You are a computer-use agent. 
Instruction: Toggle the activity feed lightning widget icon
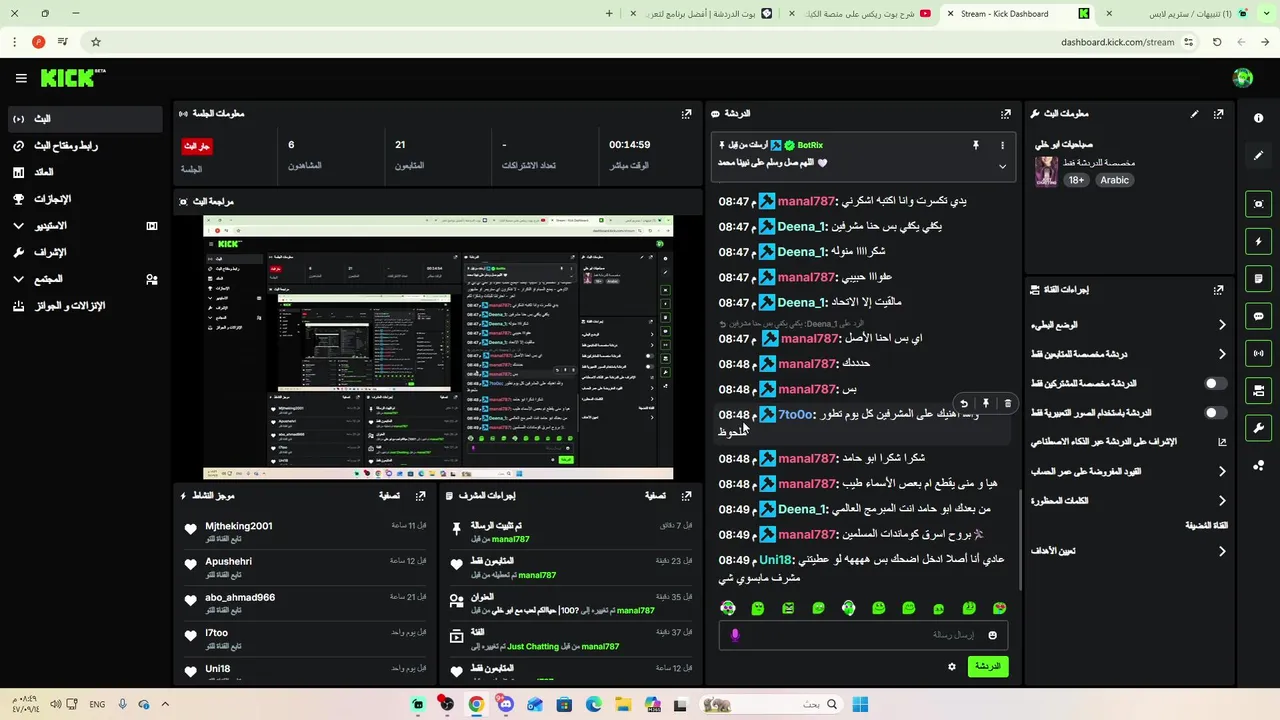coord(1258,241)
